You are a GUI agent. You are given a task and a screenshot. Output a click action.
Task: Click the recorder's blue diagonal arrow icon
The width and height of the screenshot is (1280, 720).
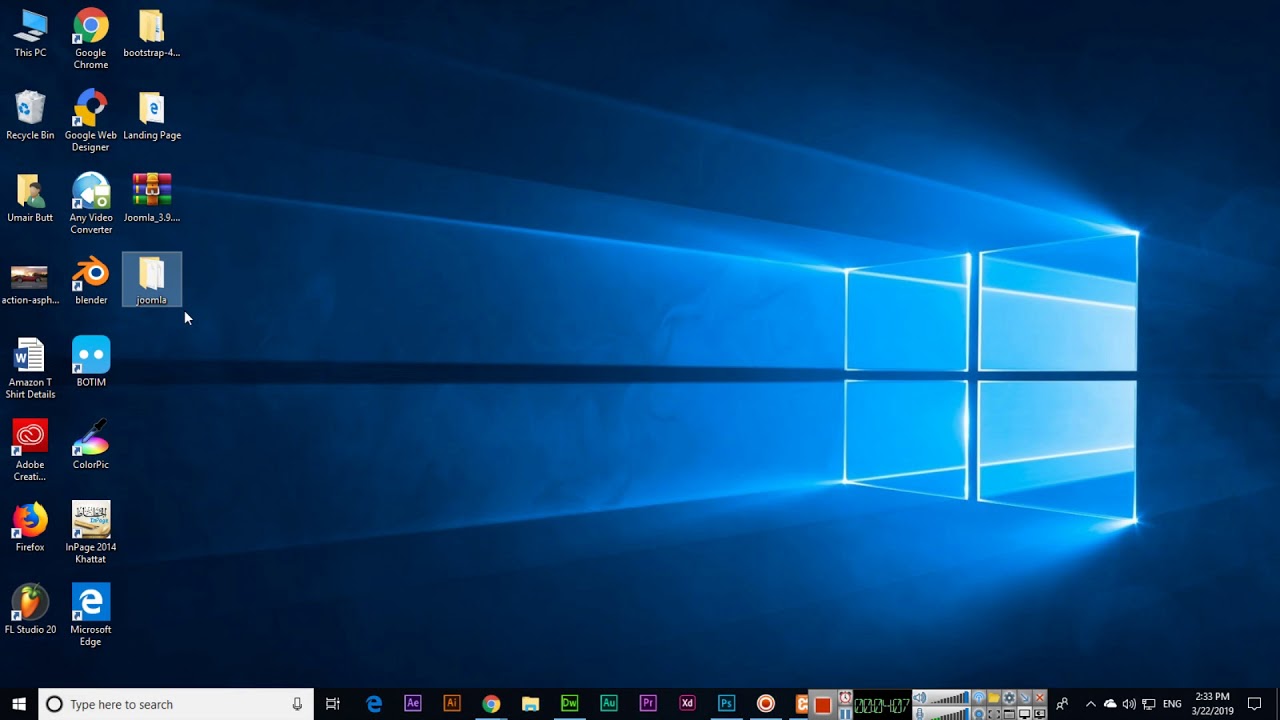(1024, 697)
